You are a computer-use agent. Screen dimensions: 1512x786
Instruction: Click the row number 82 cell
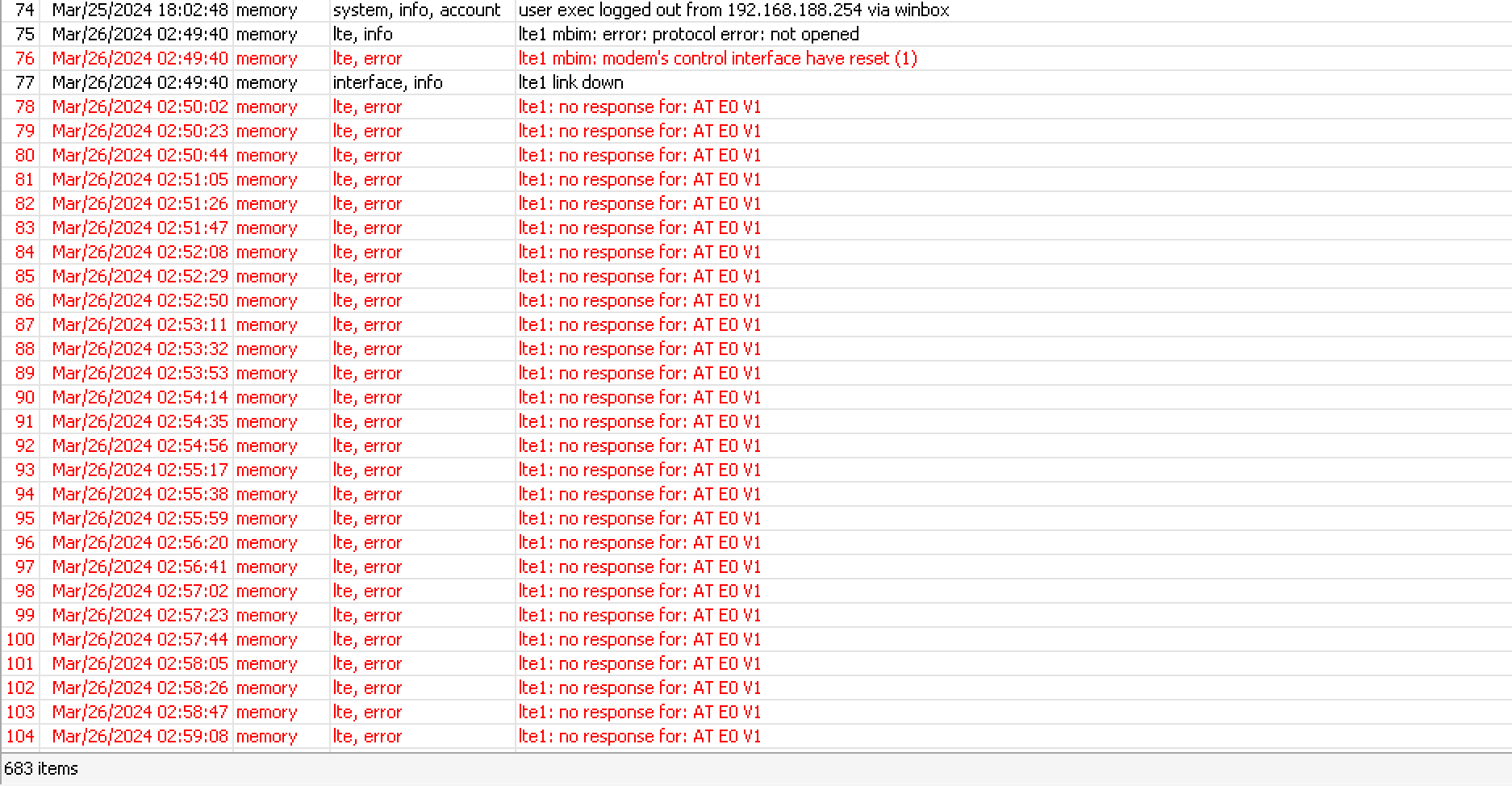click(x=25, y=203)
